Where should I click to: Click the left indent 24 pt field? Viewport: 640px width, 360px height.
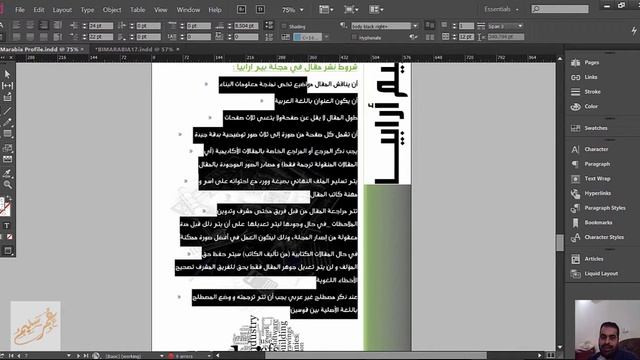point(101,26)
